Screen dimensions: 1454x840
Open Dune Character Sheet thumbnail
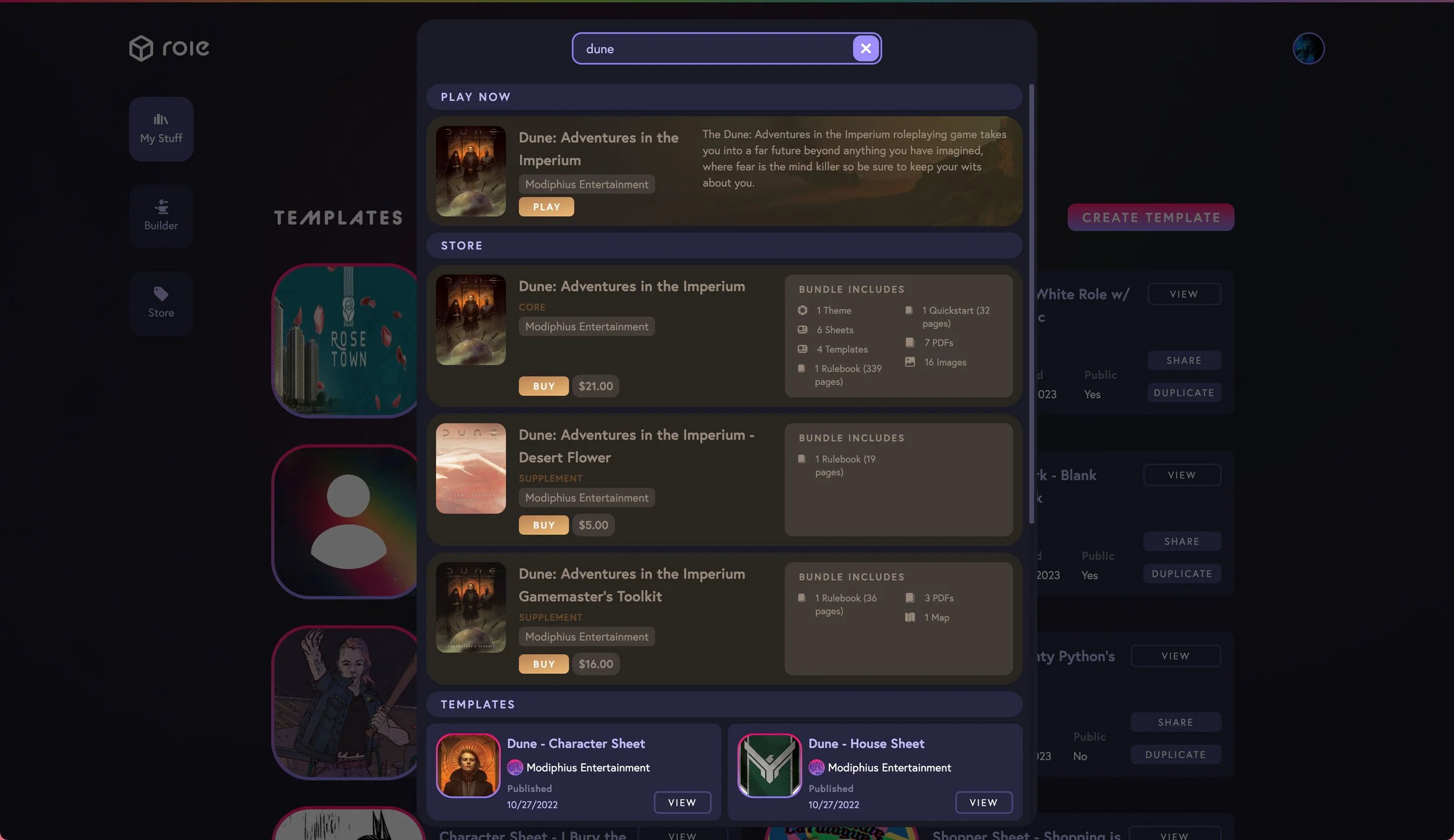pos(468,765)
